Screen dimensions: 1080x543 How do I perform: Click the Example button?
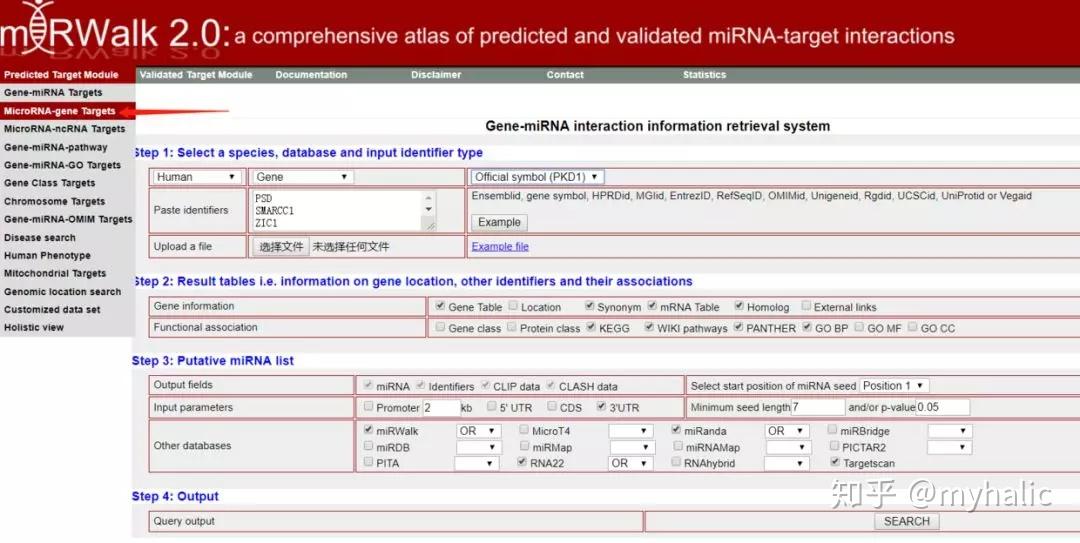coord(499,222)
